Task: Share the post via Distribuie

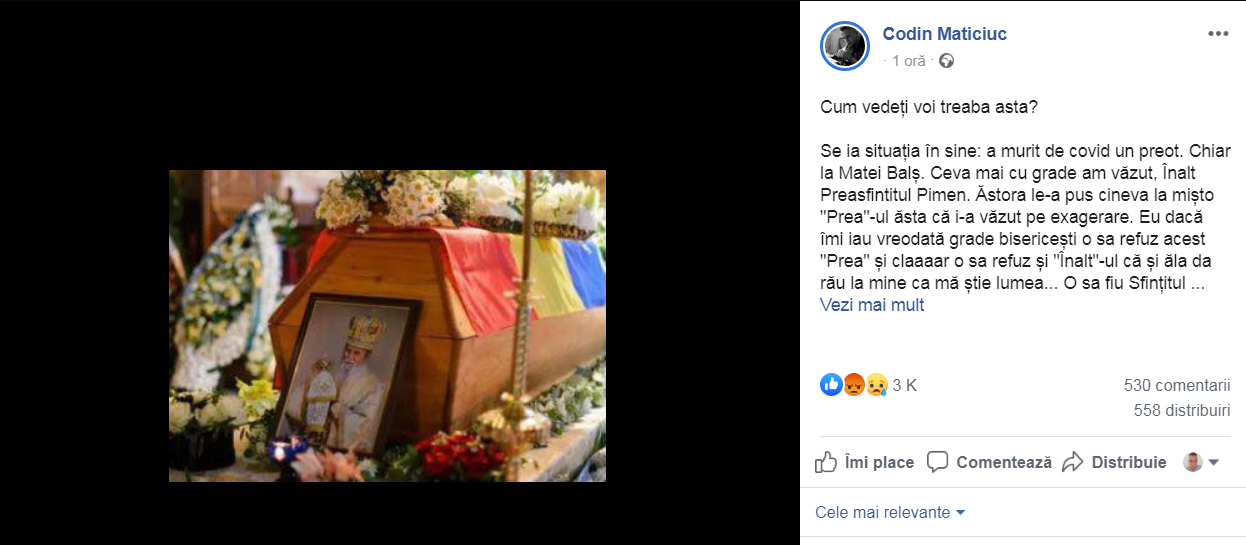Action: click(1114, 462)
